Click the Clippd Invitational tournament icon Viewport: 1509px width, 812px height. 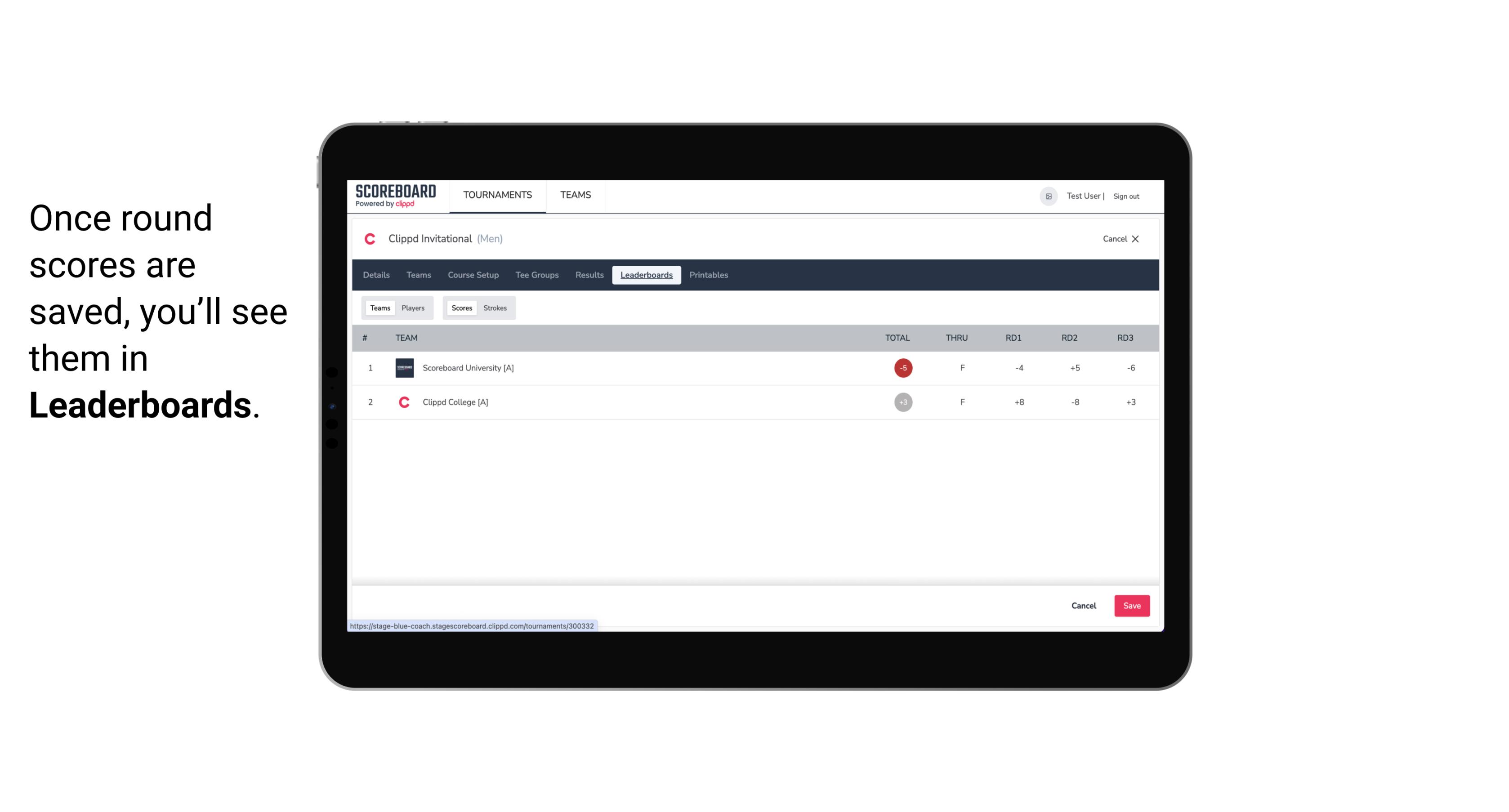[370, 238]
